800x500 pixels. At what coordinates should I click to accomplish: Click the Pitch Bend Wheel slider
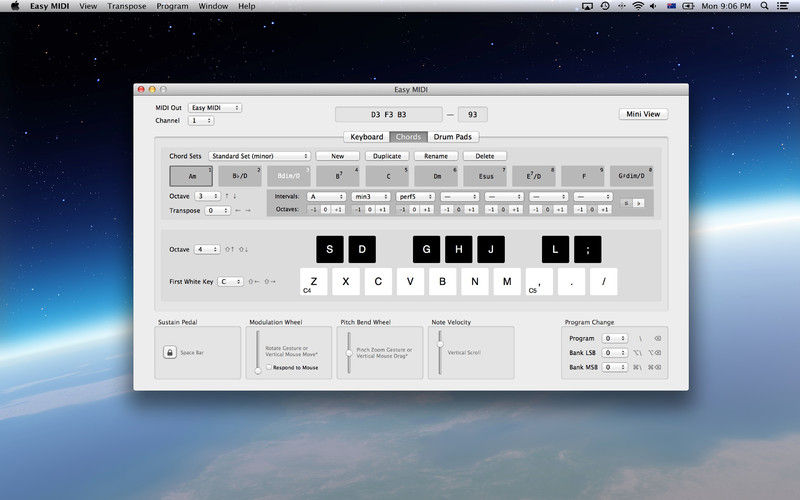[x=349, y=353]
